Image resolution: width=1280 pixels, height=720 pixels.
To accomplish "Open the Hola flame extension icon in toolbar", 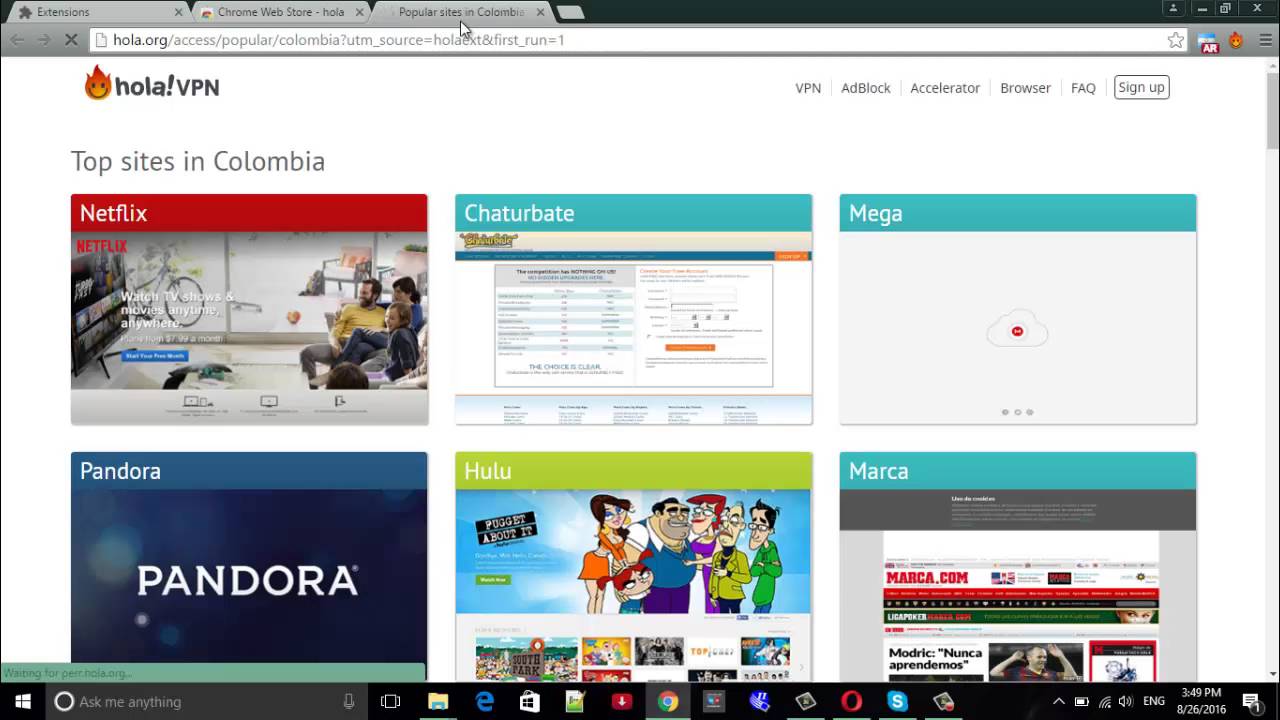I will pyautogui.click(x=1236, y=40).
